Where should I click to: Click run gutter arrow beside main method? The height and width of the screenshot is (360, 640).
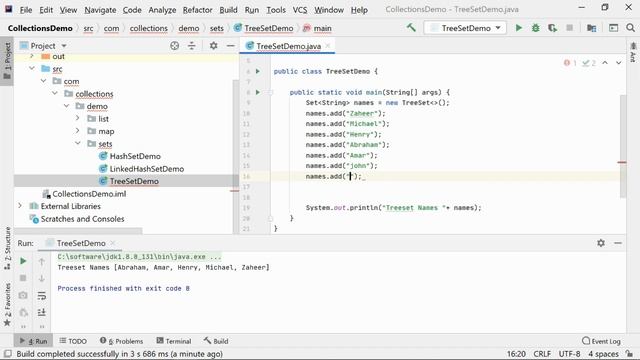tap(258, 92)
